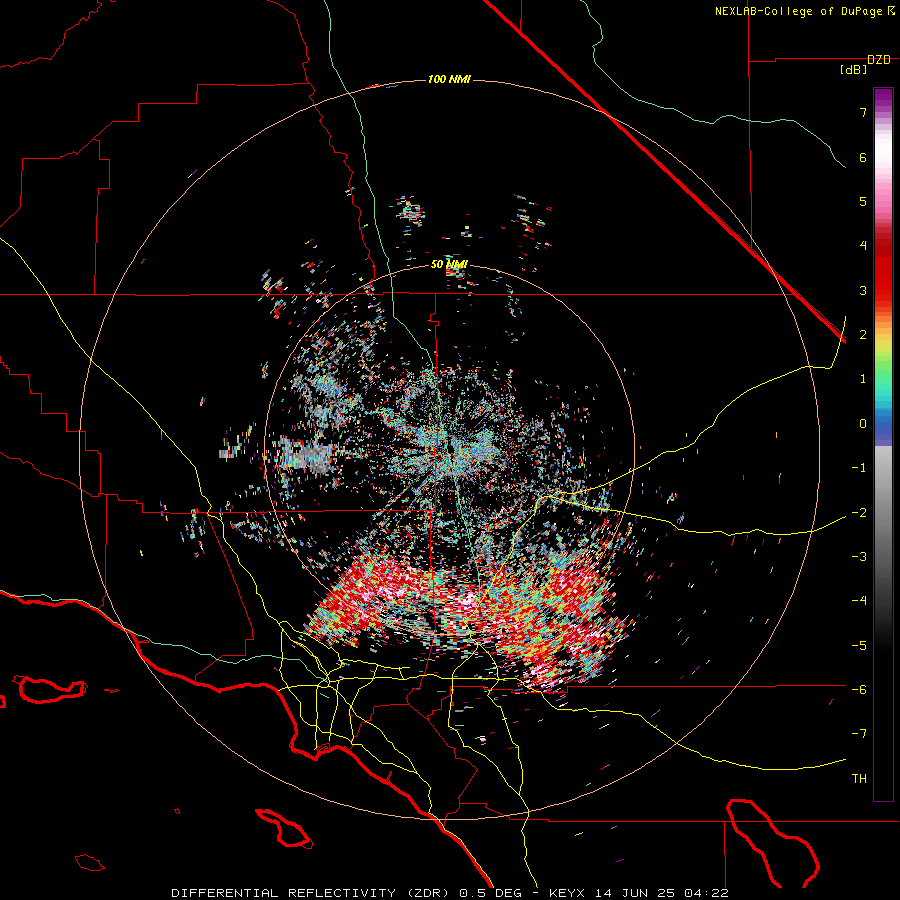Click the 'TH' threshold label on the scale
This screenshot has height=900, width=900.
[859, 779]
